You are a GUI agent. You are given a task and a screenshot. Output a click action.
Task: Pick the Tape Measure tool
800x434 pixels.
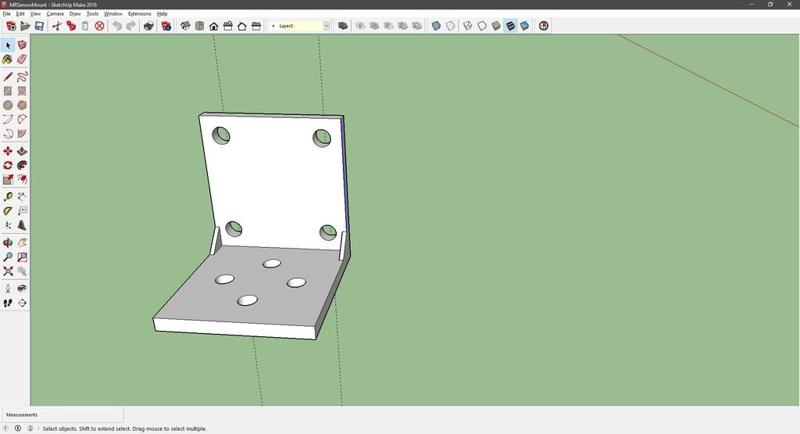point(8,197)
